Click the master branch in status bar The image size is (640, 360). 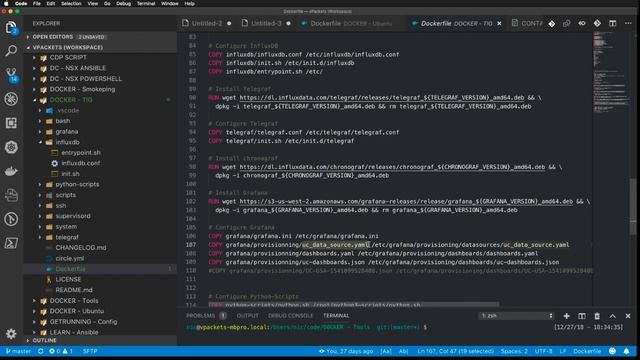18,351
